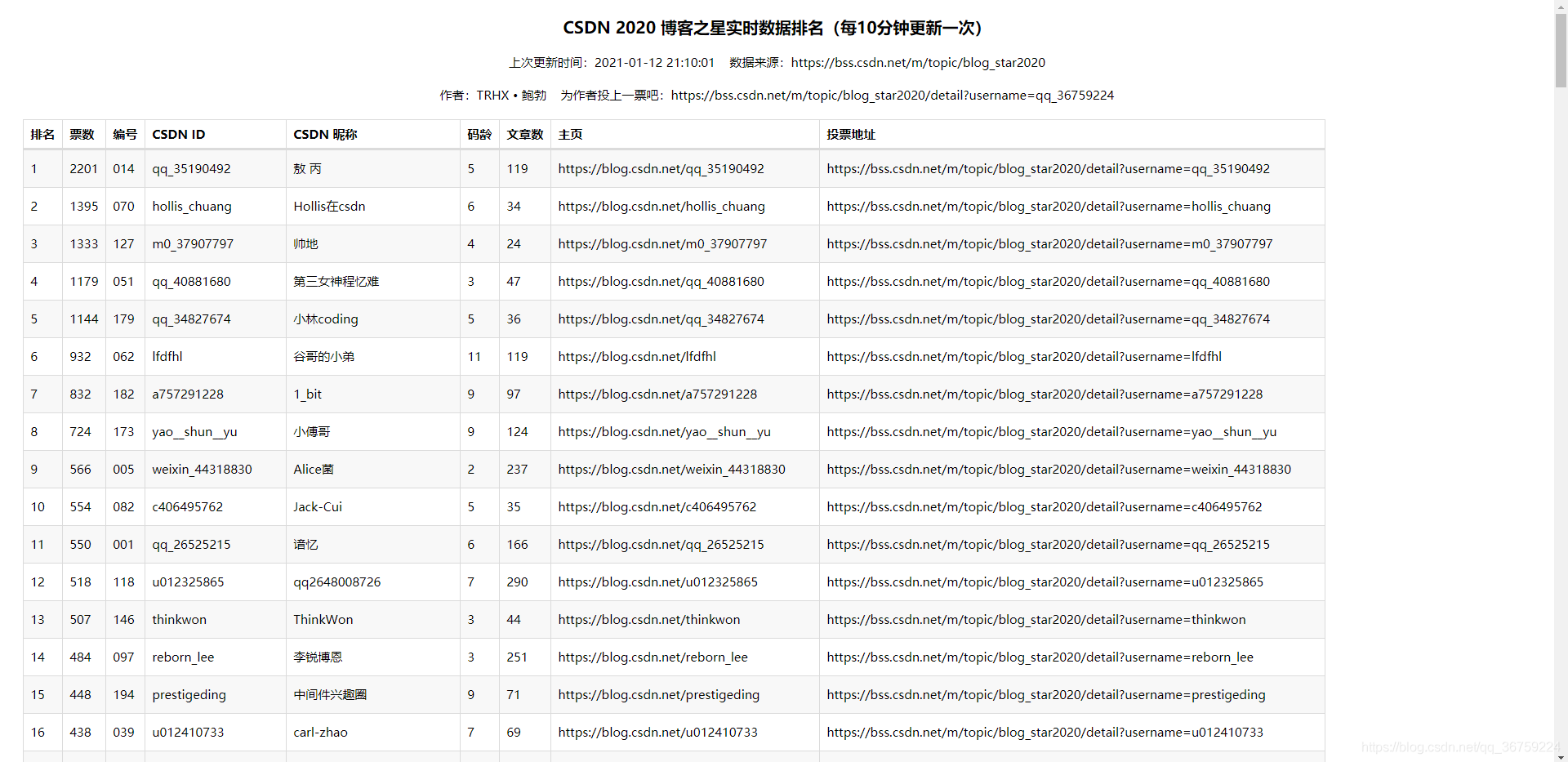The image size is (1568, 762).
Task: Select the nickname "carl-zhao"
Action: click(320, 733)
